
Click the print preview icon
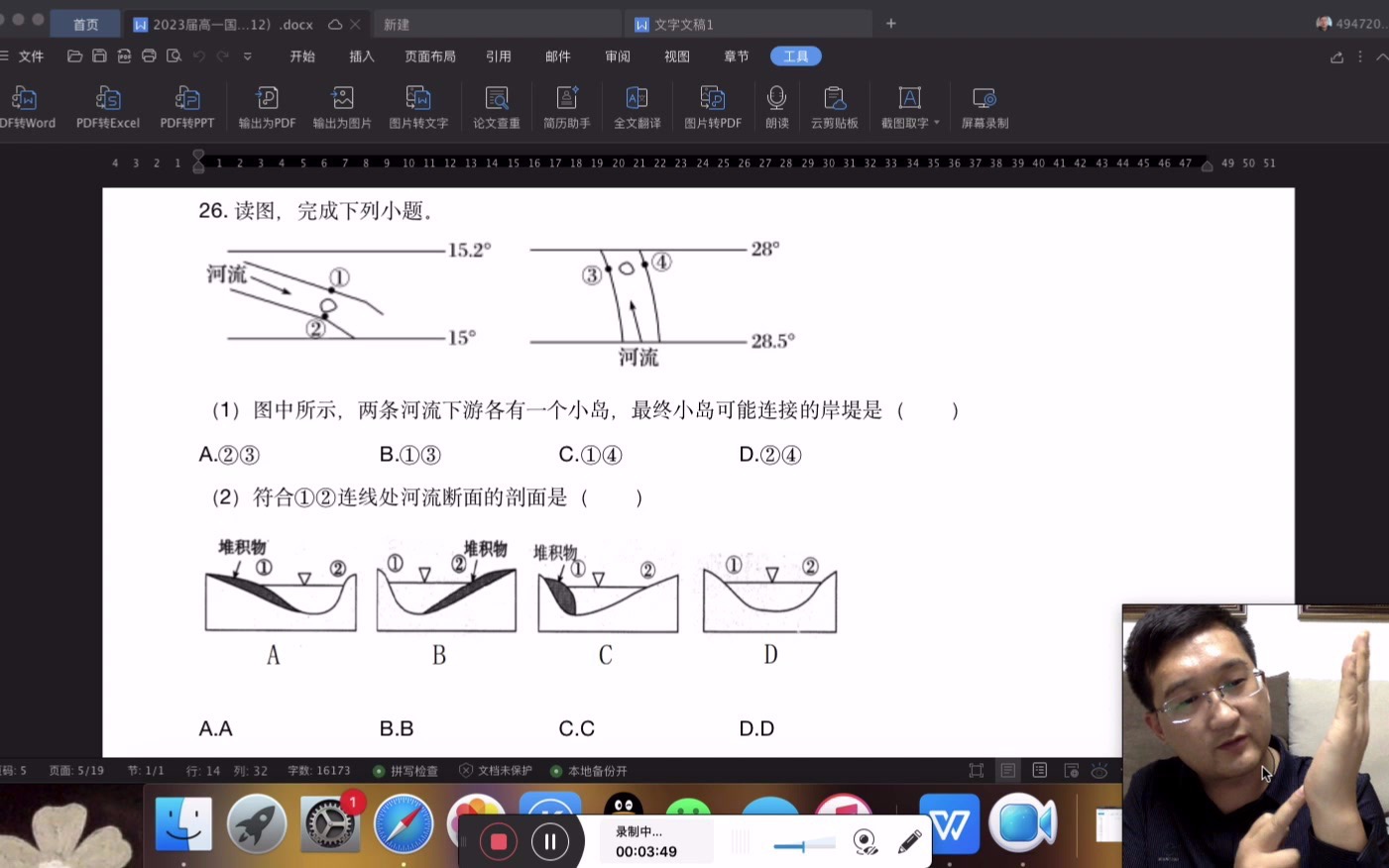pos(174,56)
